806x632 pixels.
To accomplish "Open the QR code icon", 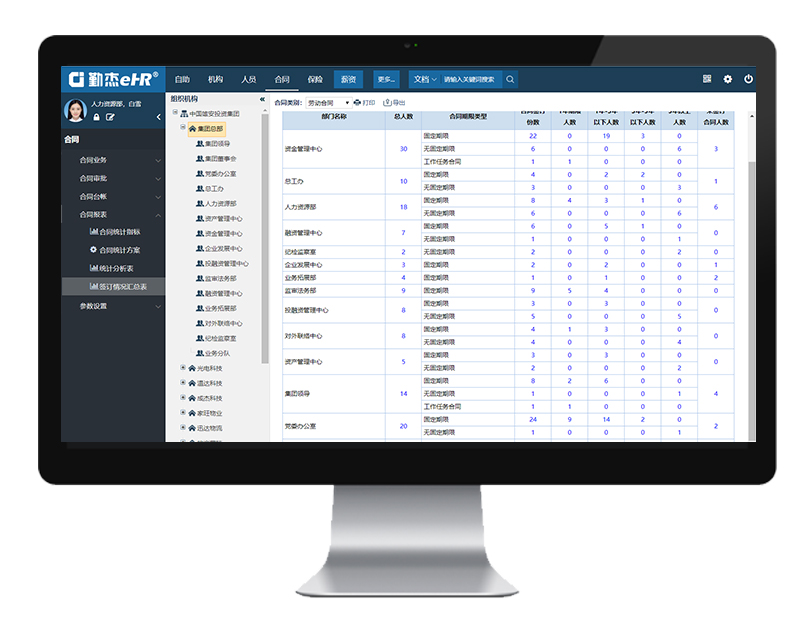I will [x=707, y=79].
